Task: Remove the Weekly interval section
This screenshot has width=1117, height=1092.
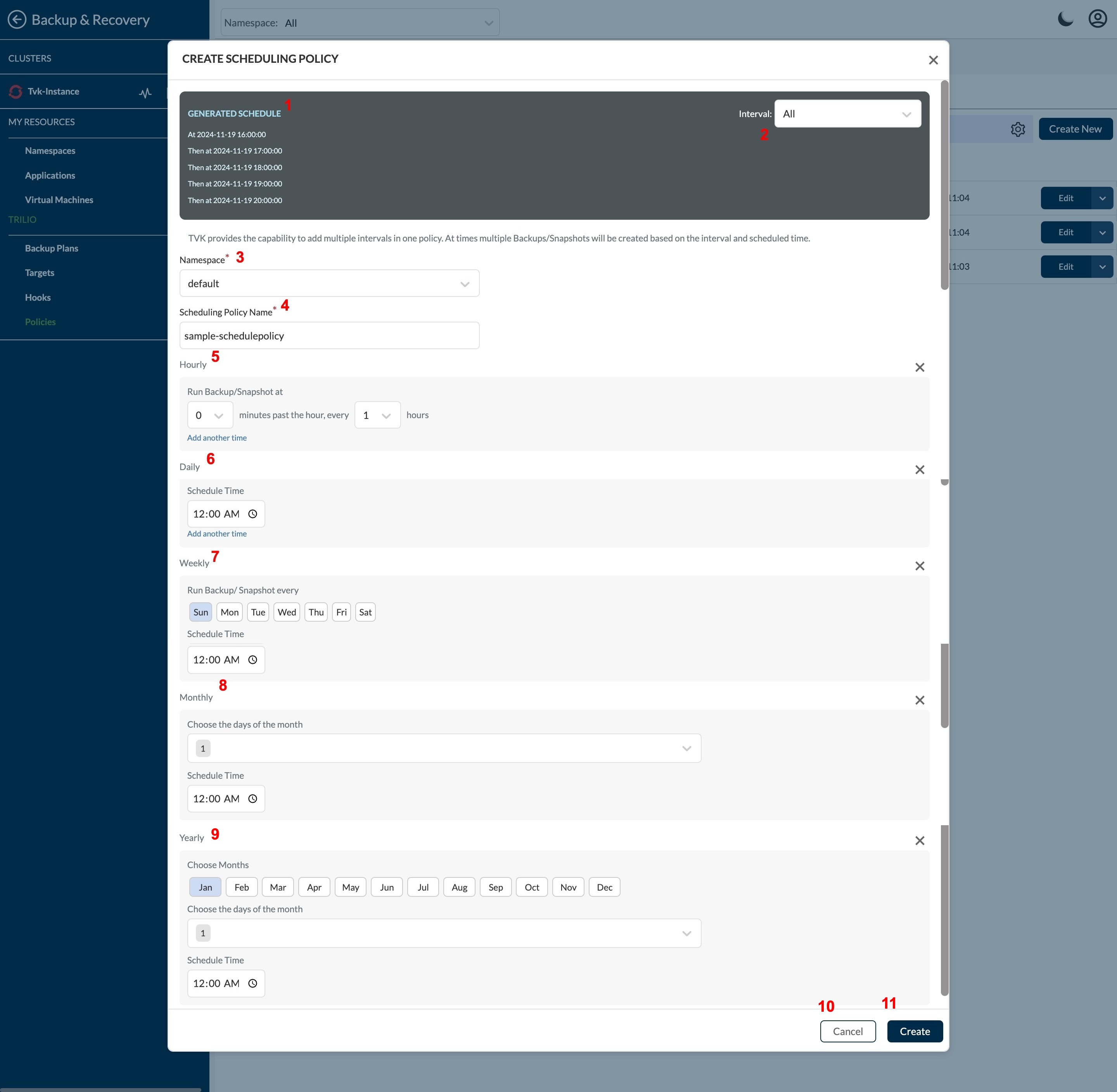Action: click(x=920, y=566)
